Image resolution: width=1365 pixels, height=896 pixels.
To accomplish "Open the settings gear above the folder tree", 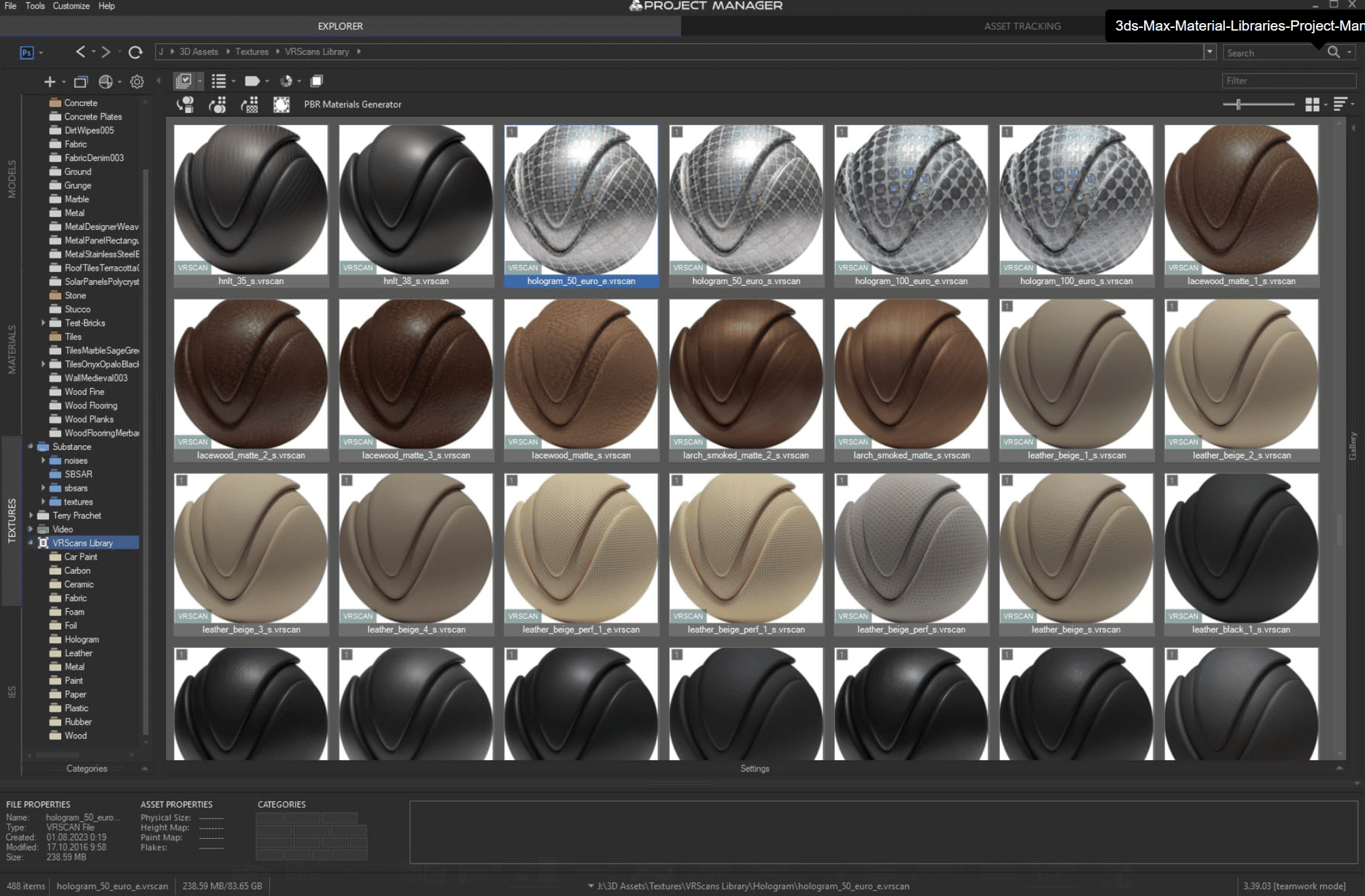I will tap(137, 82).
